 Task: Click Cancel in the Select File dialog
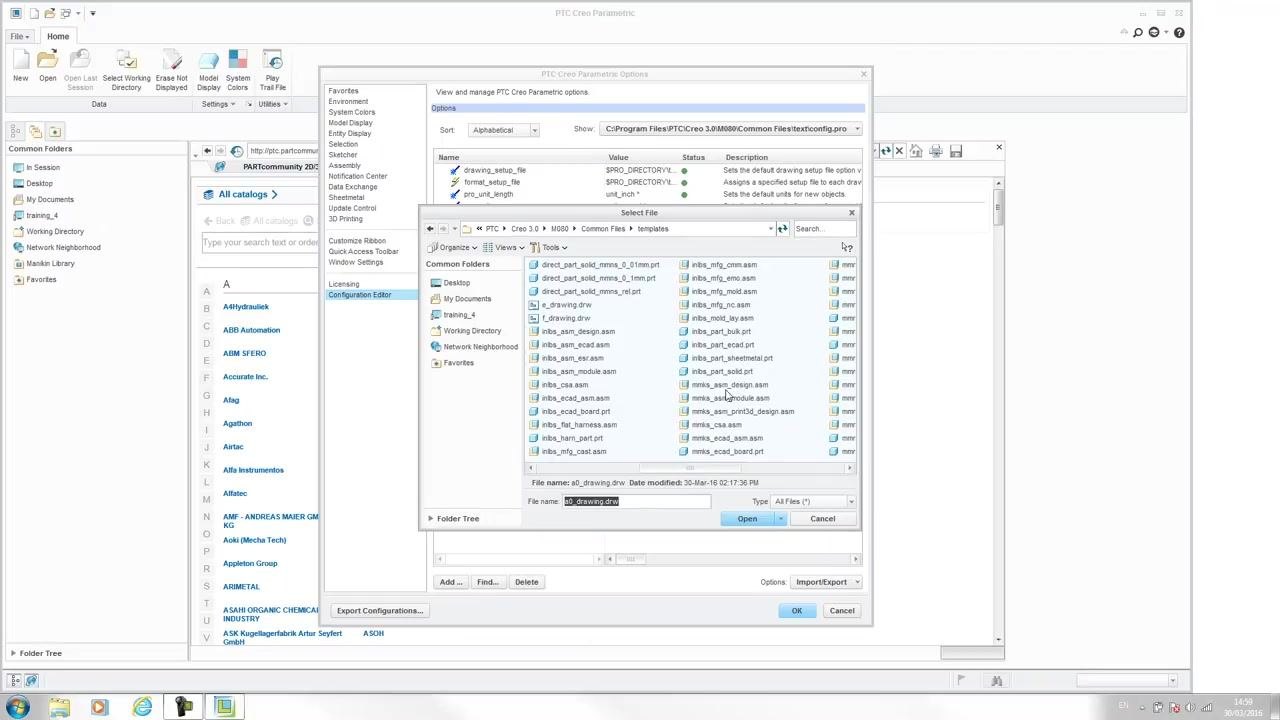[822, 518]
